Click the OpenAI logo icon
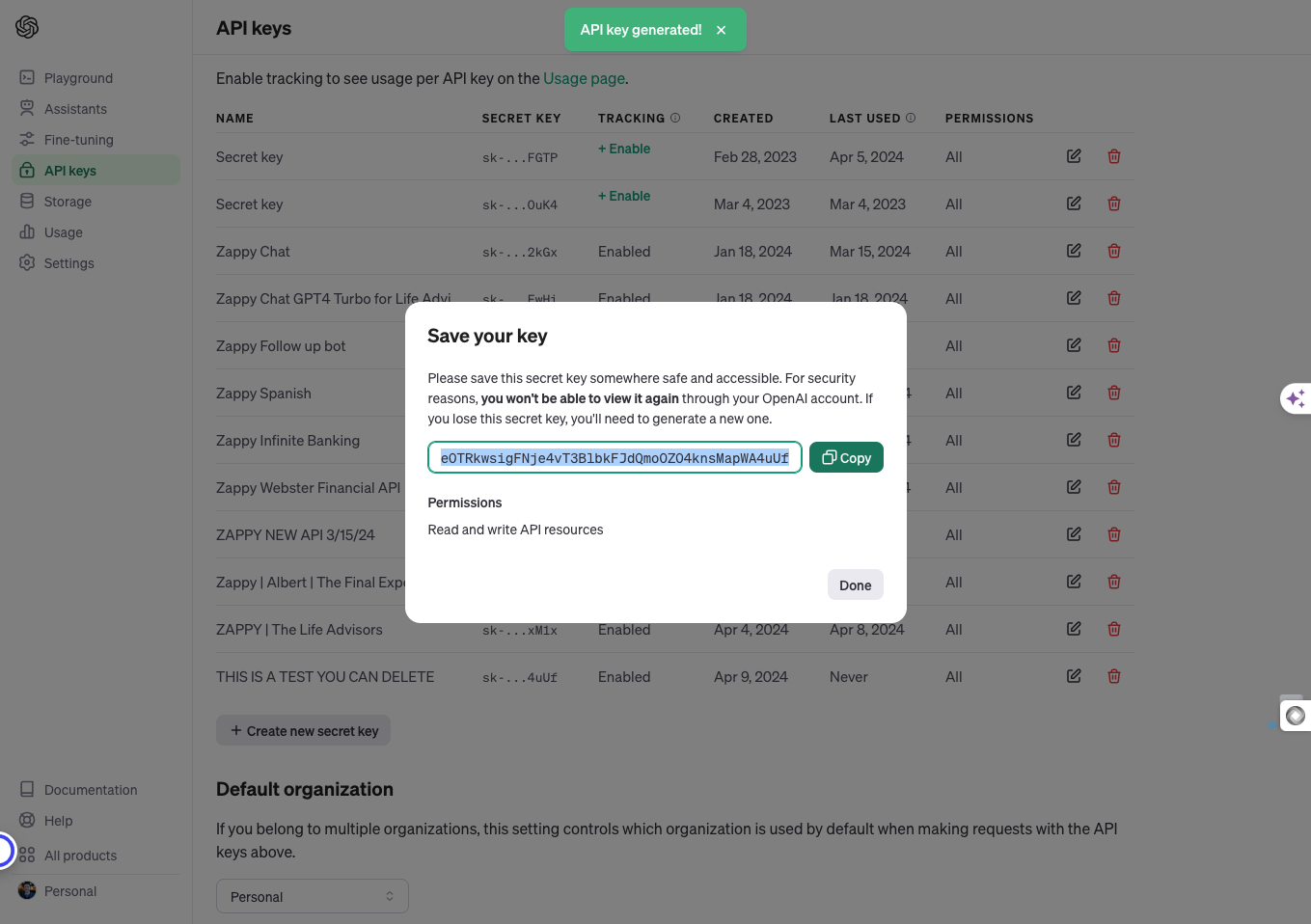Viewport: 1311px width, 924px height. pyautogui.click(x=27, y=27)
